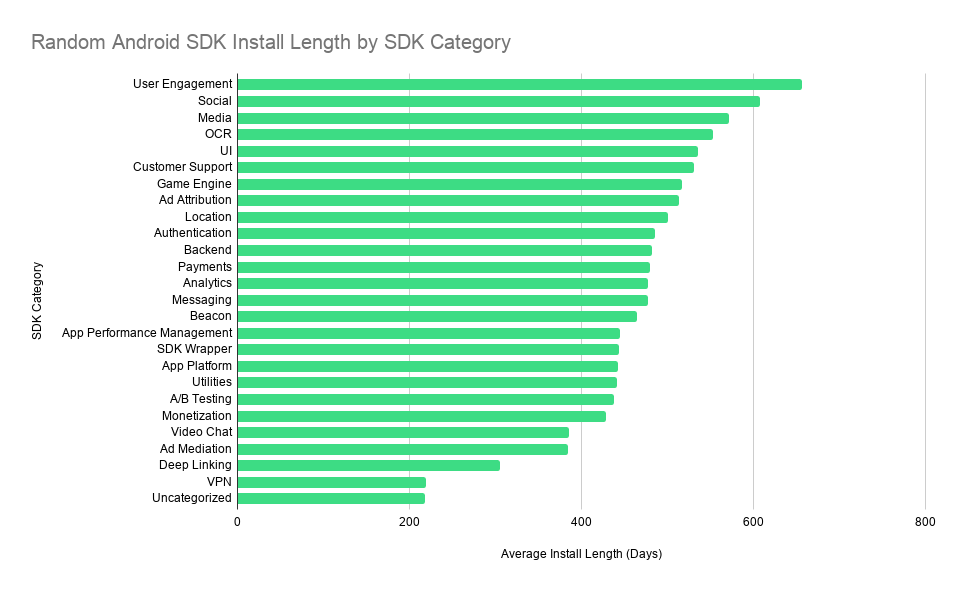Viewport: 955px width, 591px height.
Task: Select the Deep Linking bar
Action: [x=368, y=465]
